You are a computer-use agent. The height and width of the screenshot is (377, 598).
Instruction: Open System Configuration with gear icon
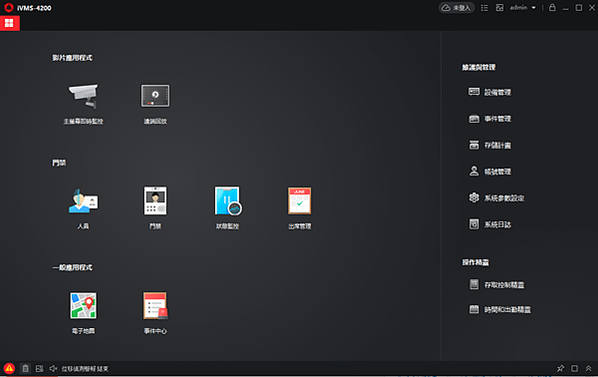pos(496,198)
